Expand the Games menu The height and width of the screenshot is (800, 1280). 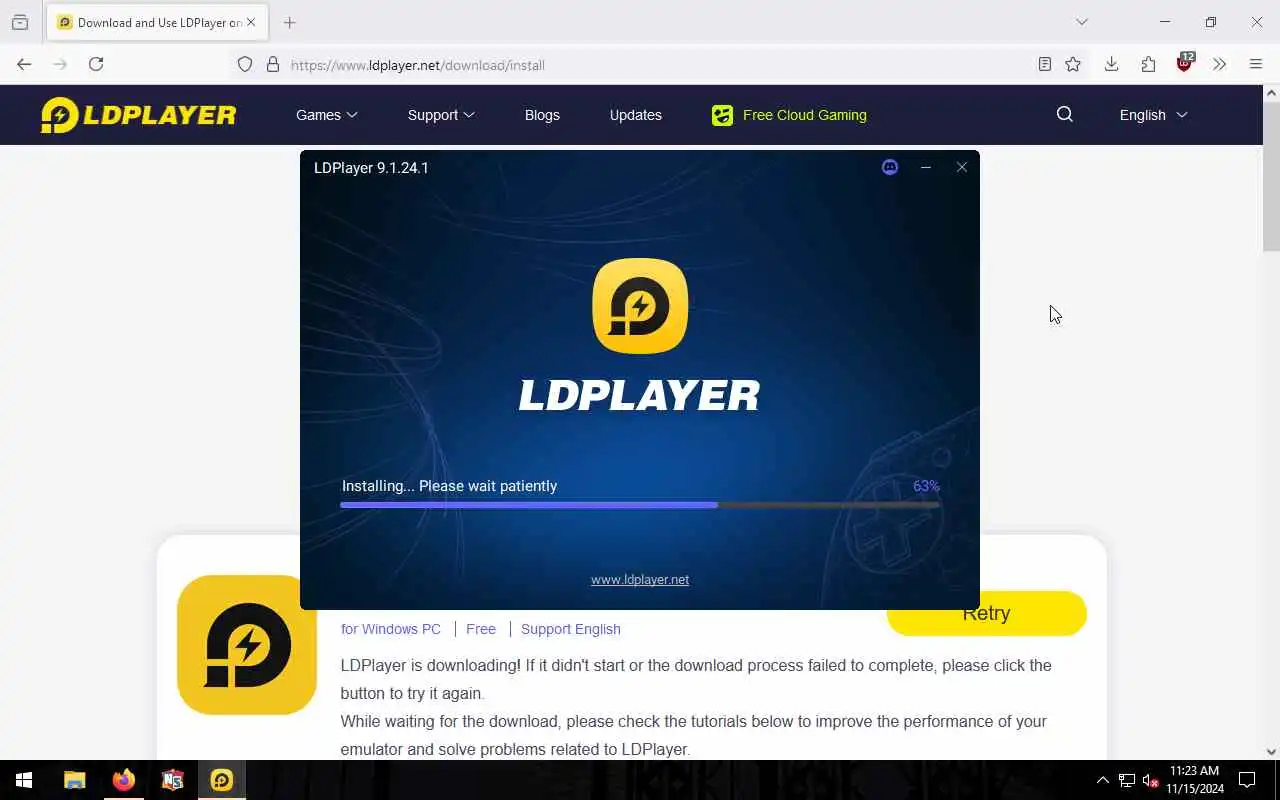[x=326, y=115]
